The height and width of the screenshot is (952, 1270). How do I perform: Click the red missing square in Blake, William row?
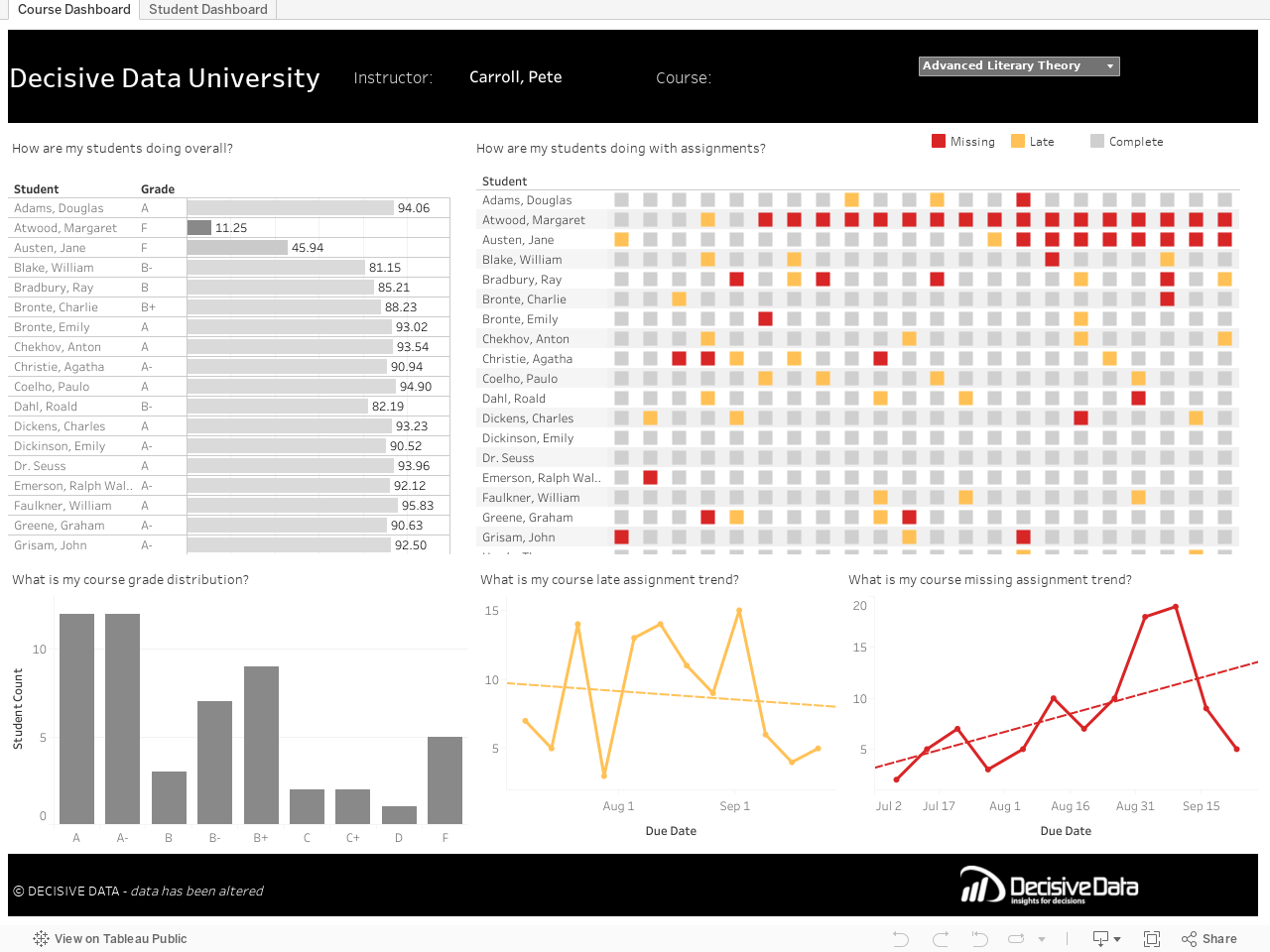(1052, 259)
